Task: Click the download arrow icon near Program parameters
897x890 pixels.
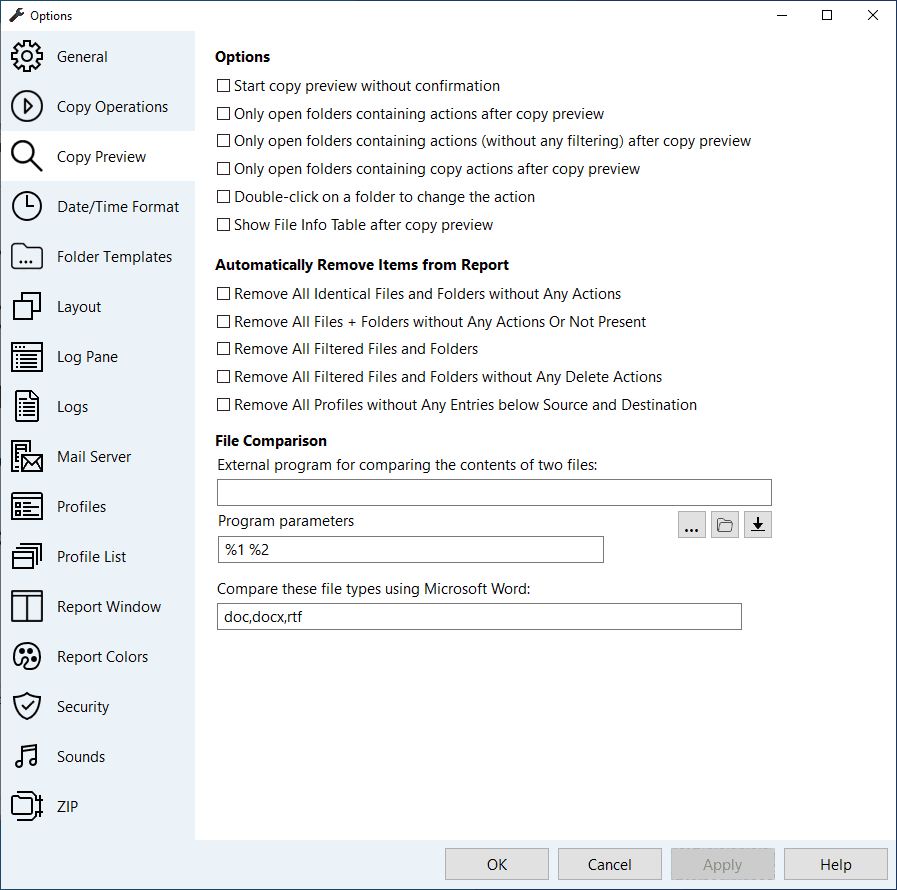Action: tap(757, 524)
